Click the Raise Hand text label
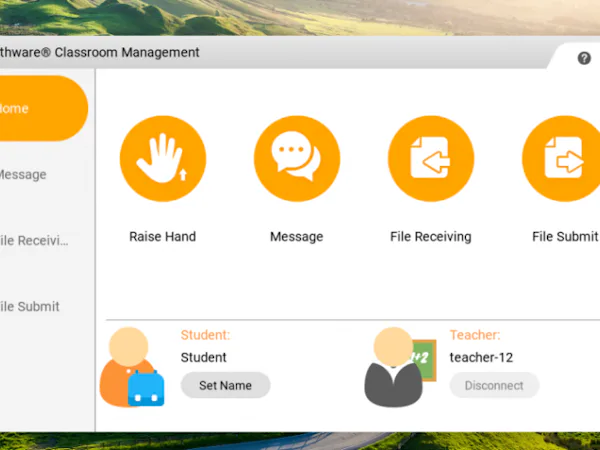600x450 pixels. 163,236
